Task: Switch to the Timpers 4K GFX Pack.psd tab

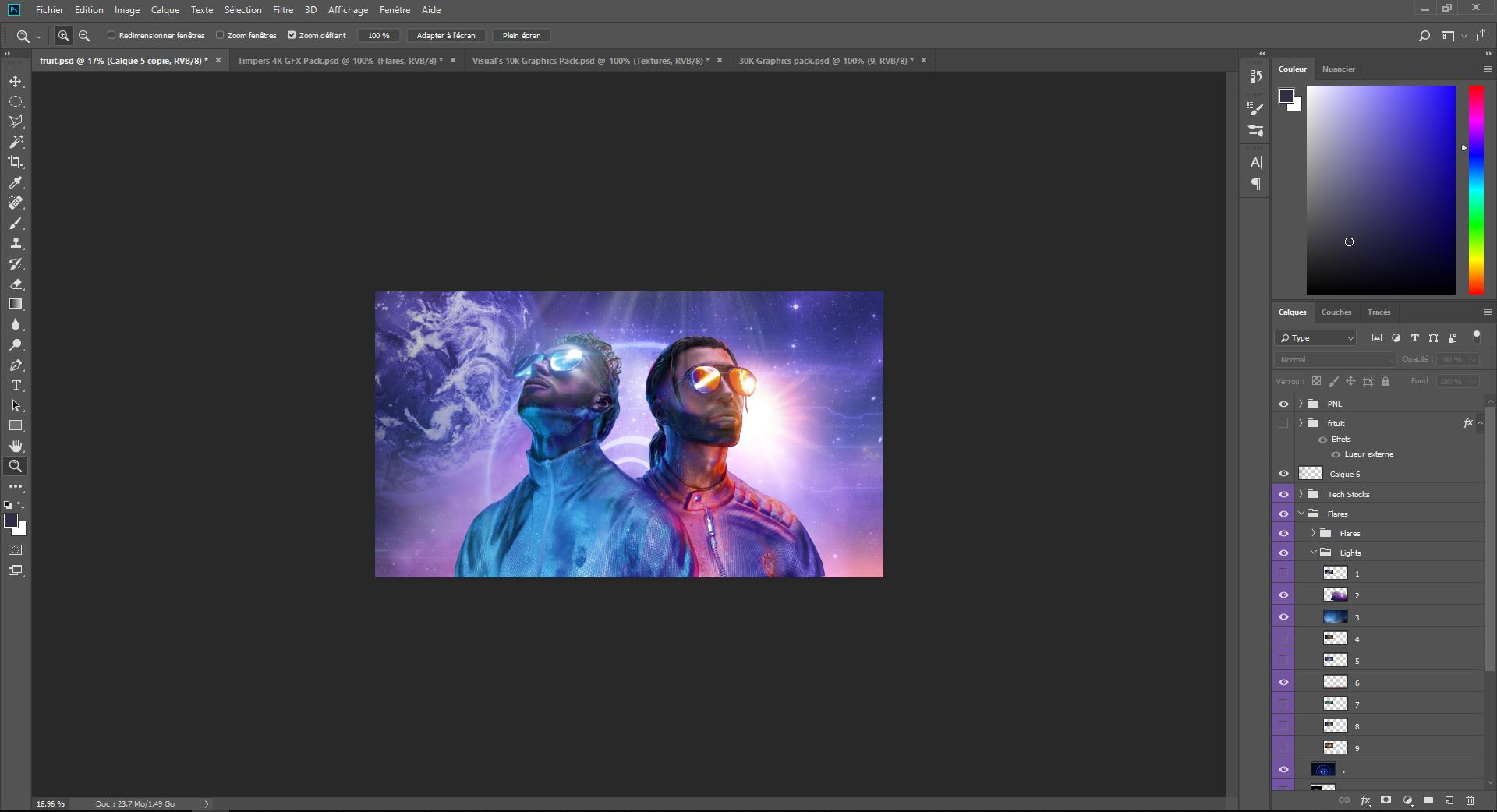Action: point(340,61)
